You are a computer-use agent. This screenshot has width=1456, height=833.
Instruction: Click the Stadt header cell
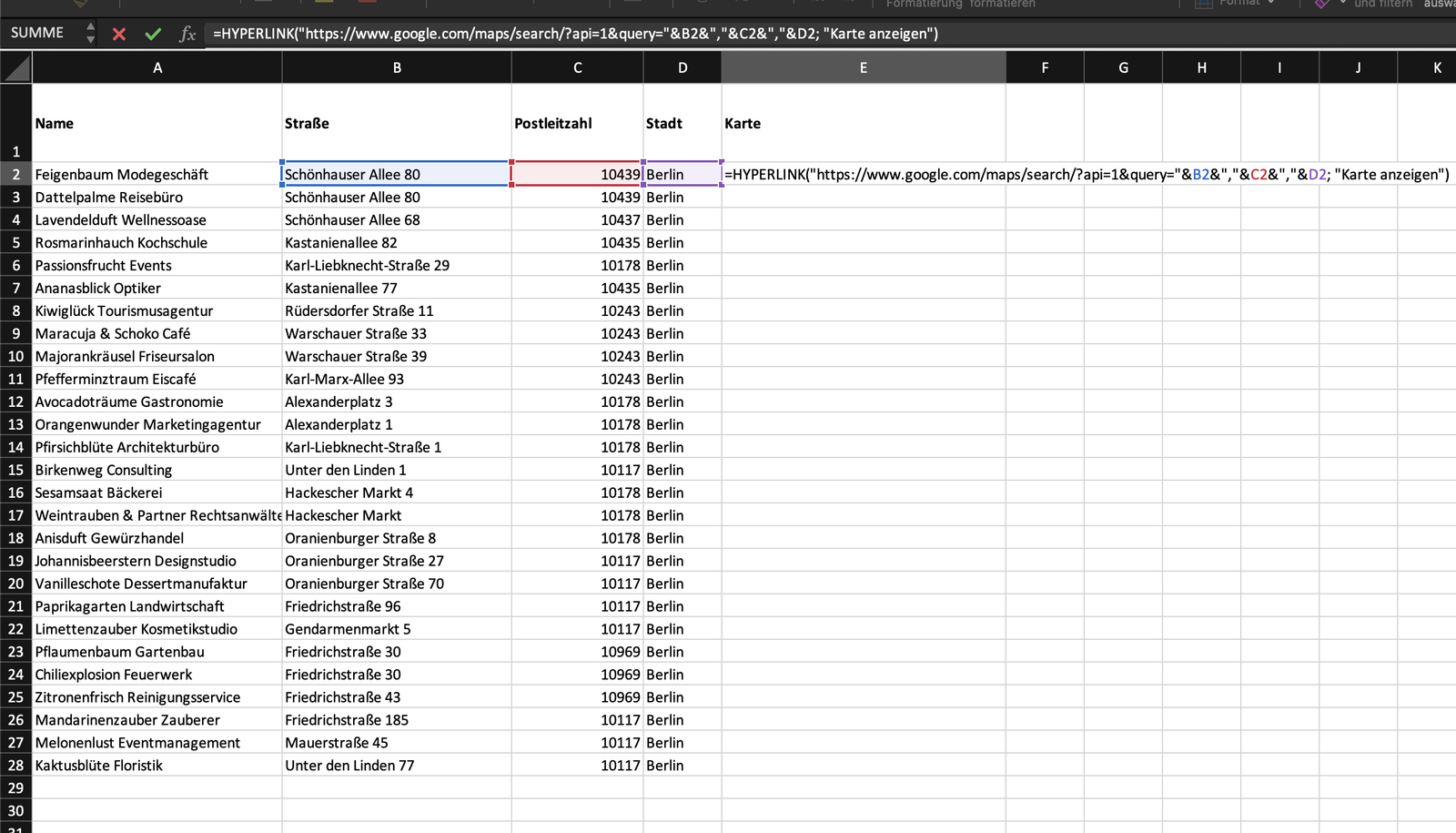pos(682,123)
